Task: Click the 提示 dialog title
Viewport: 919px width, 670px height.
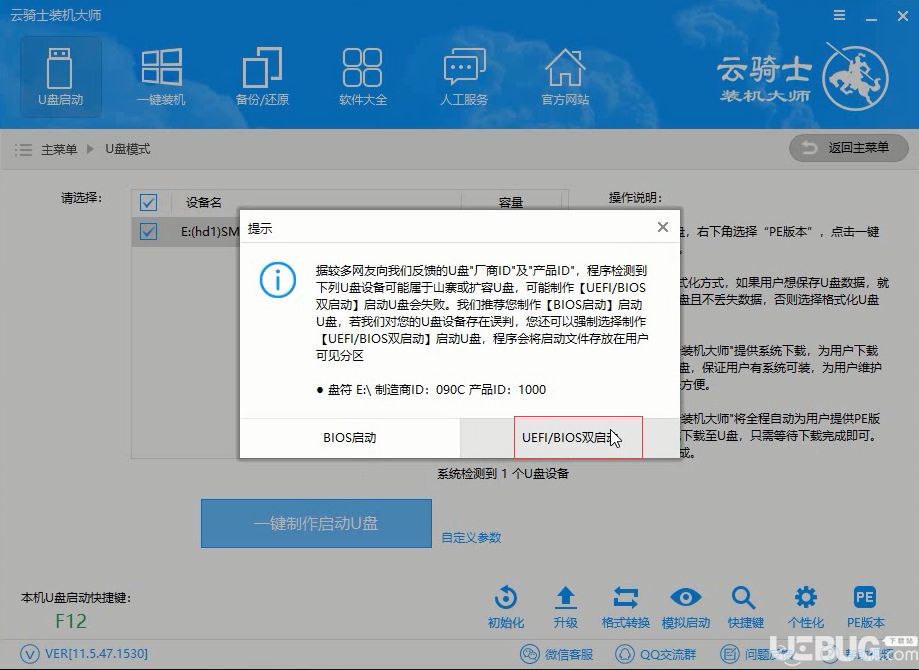Action: point(260,229)
